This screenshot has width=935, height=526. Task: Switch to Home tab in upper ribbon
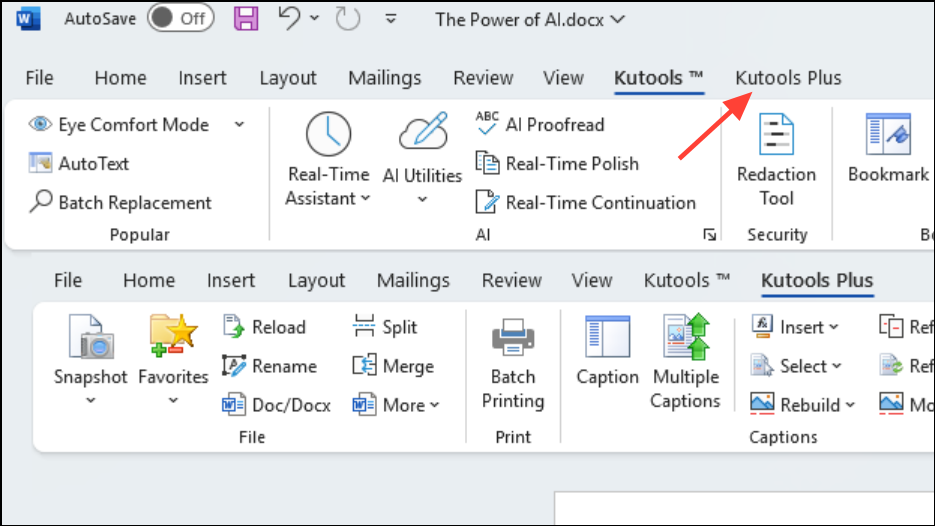pos(120,78)
